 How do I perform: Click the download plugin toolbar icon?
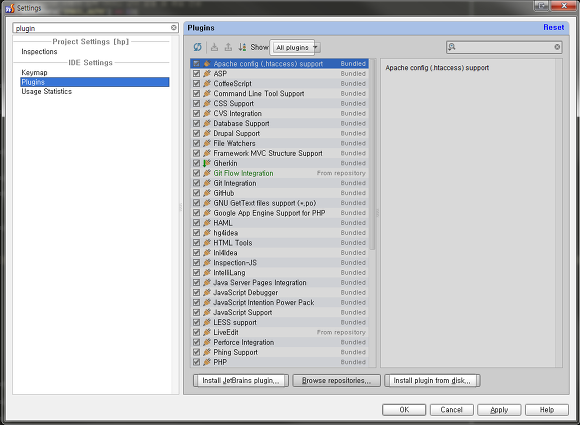[214, 47]
